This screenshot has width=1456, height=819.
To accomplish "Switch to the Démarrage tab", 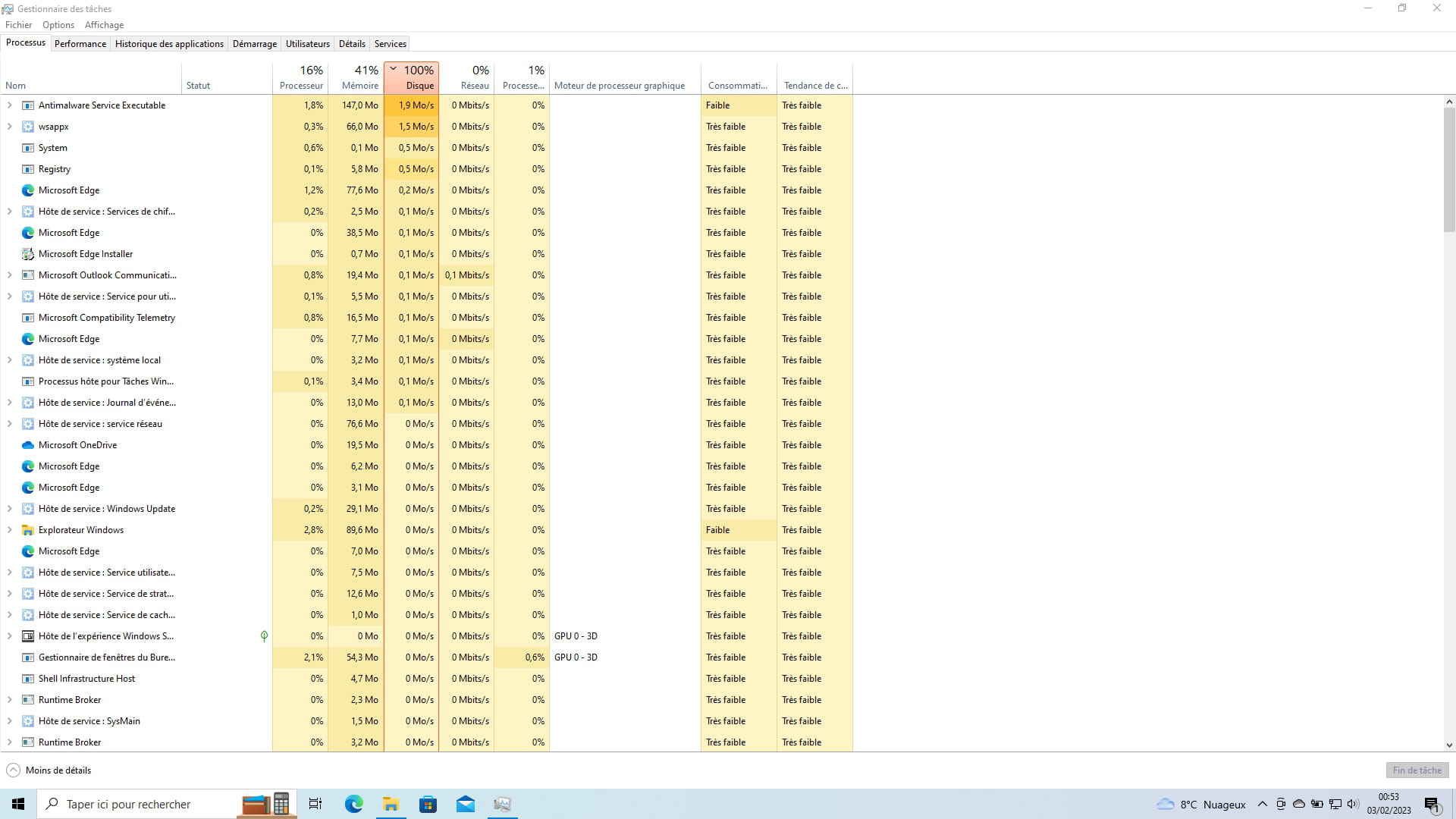I will tap(255, 44).
